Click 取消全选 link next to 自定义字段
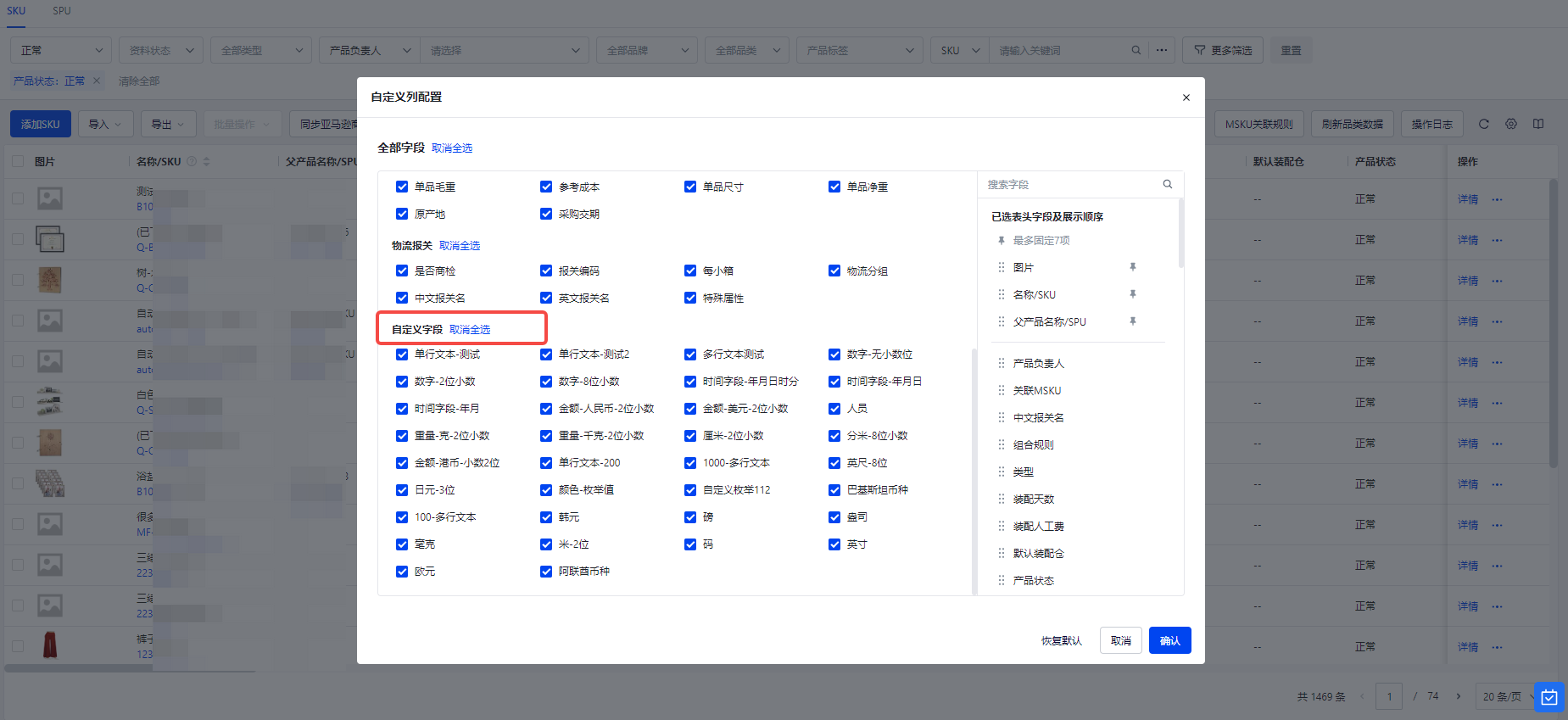 pyautogui.click(x=470, y=330)
